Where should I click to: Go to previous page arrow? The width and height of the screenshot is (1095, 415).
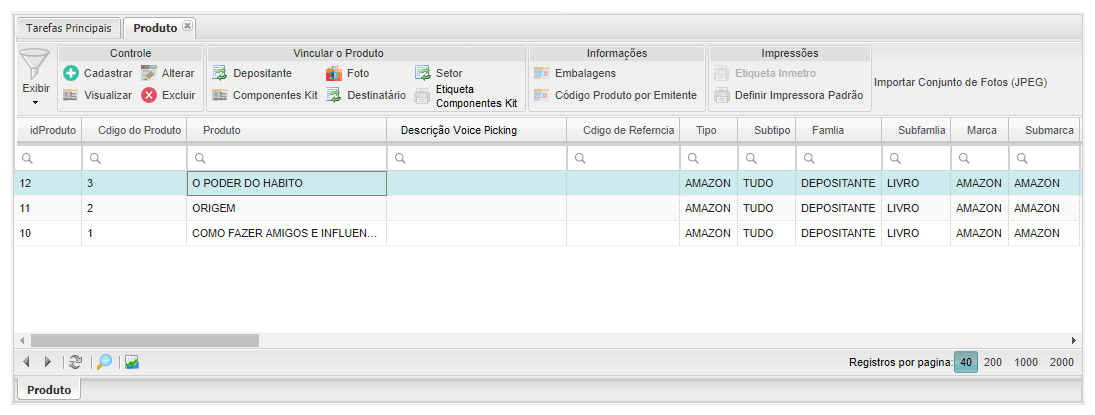[x=26, y=362]
